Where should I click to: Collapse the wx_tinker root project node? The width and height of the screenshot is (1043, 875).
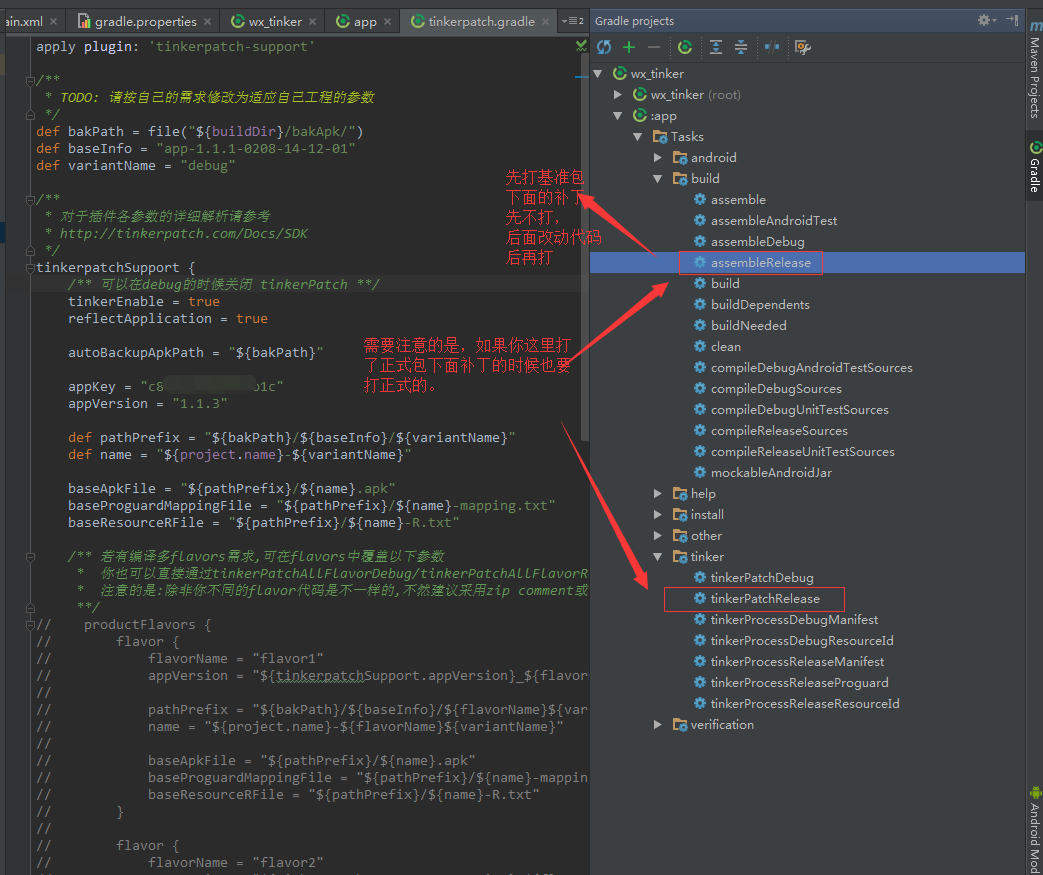(x=598, y=74)
